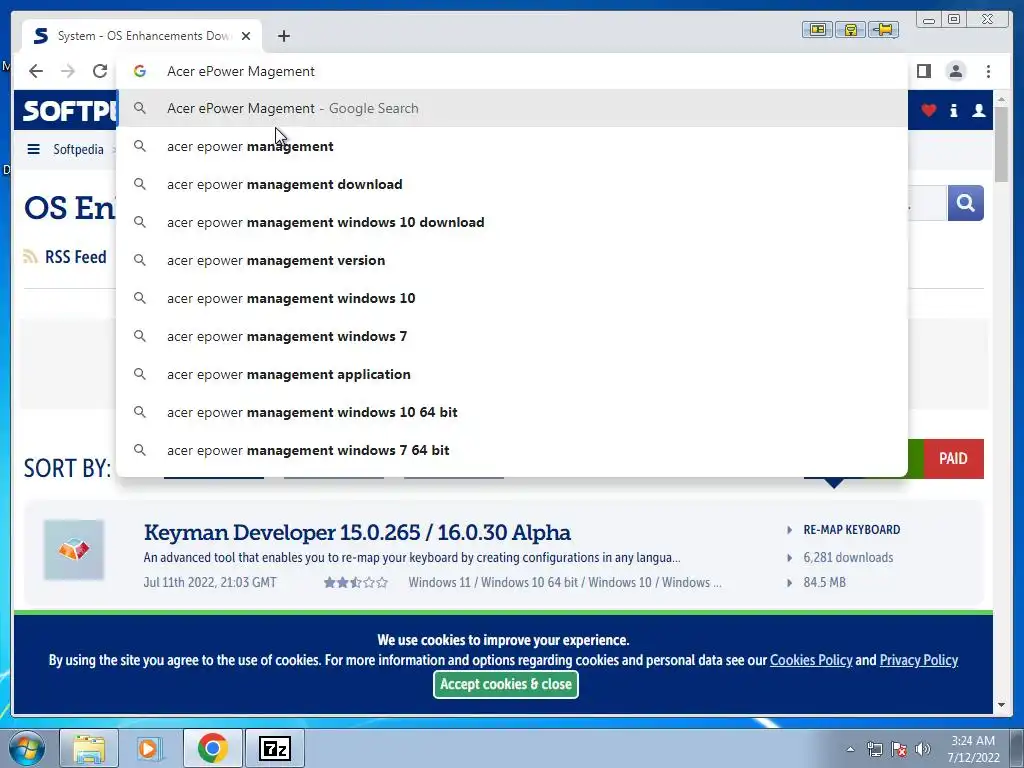Select suggestion 'acer epower management windows 7'

pos(512,336)
